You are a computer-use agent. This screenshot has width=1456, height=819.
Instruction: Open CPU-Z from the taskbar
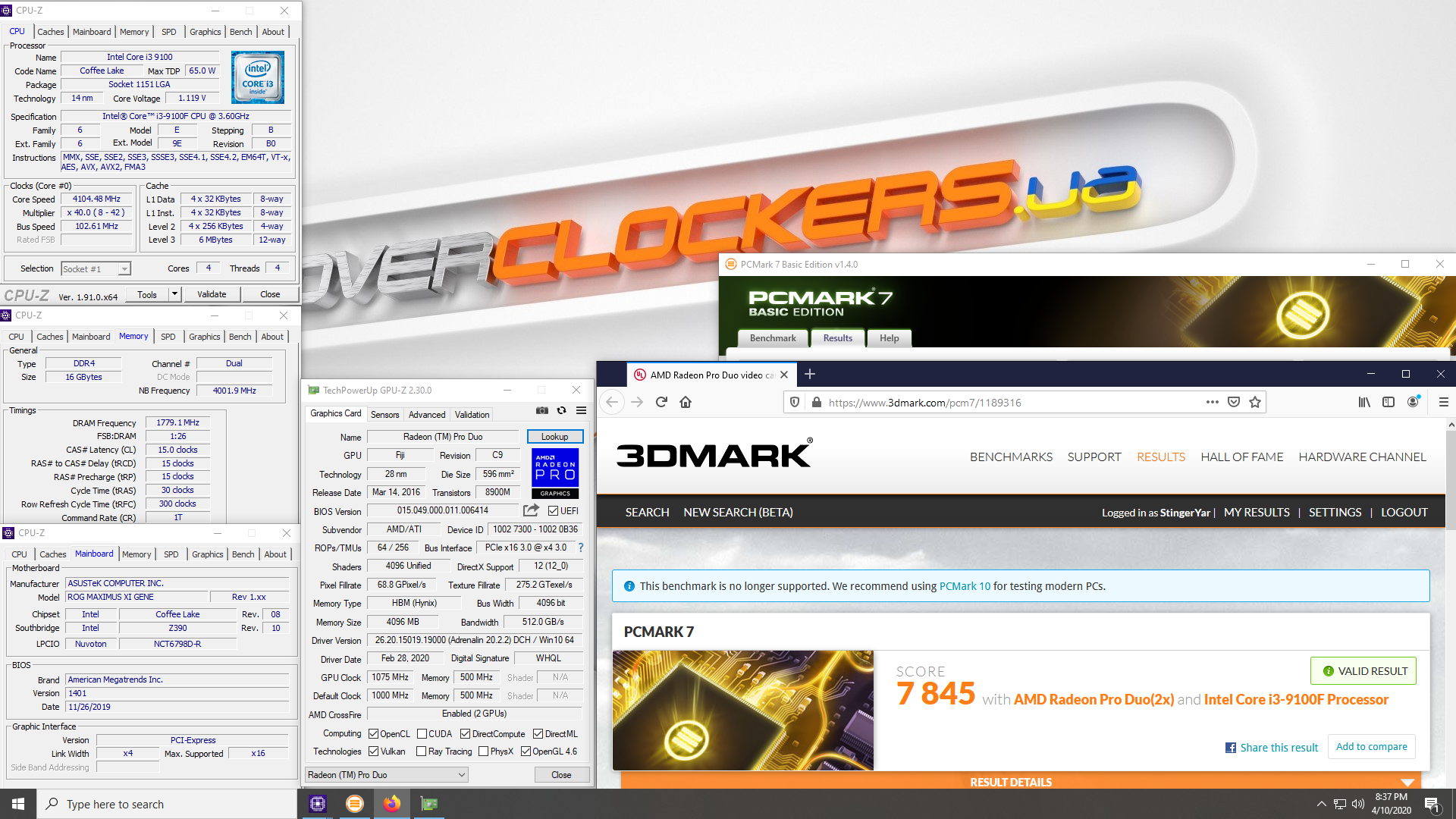(318, 804)
